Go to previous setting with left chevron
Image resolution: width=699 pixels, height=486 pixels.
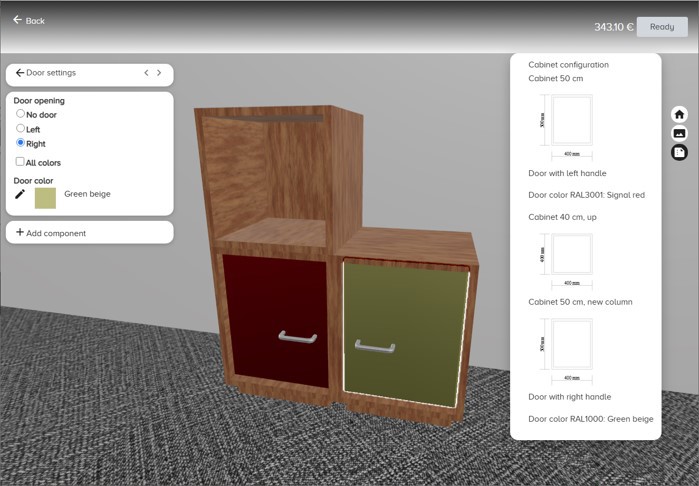[x=146, y=73]
